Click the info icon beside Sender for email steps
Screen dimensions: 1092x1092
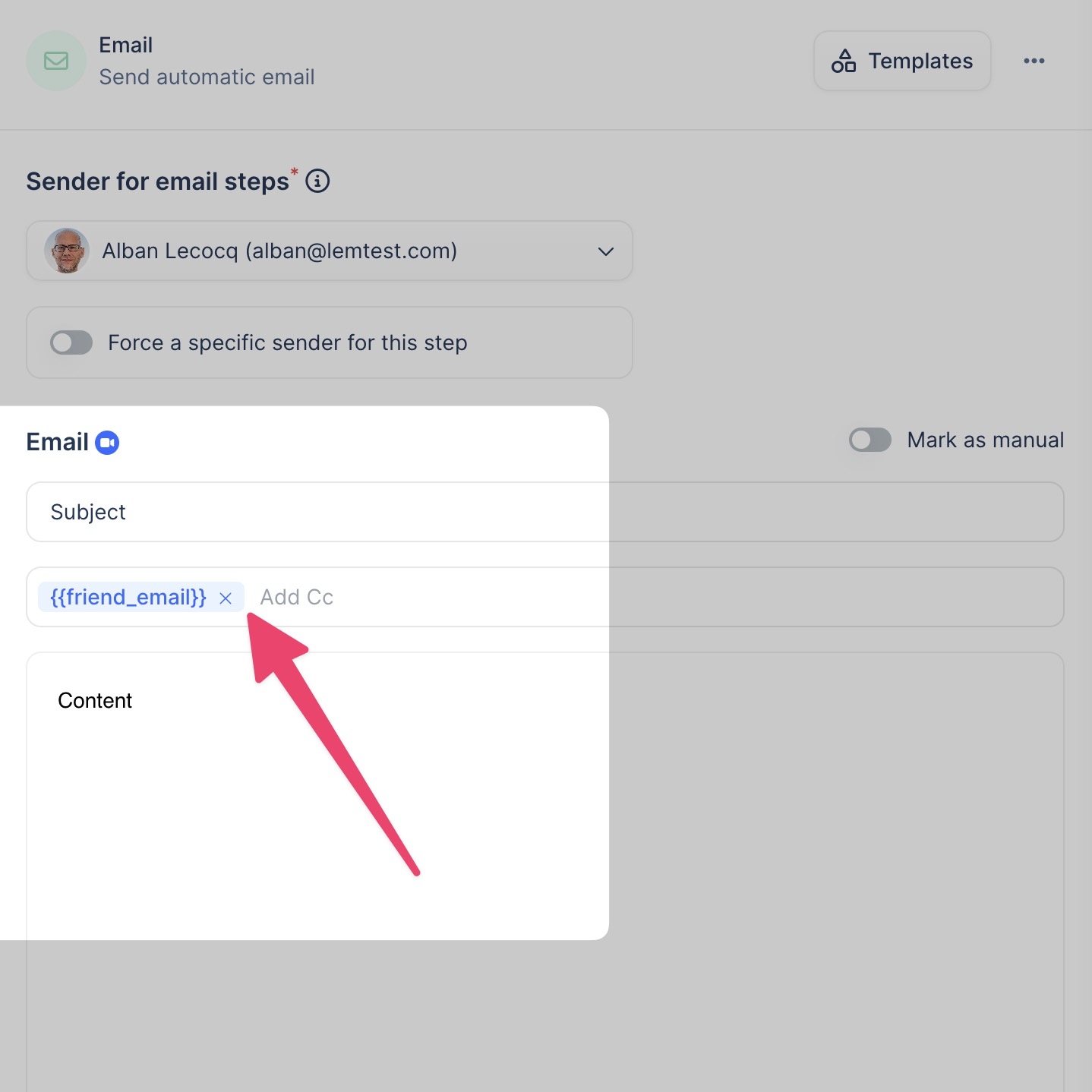click(x=317, y=181)
